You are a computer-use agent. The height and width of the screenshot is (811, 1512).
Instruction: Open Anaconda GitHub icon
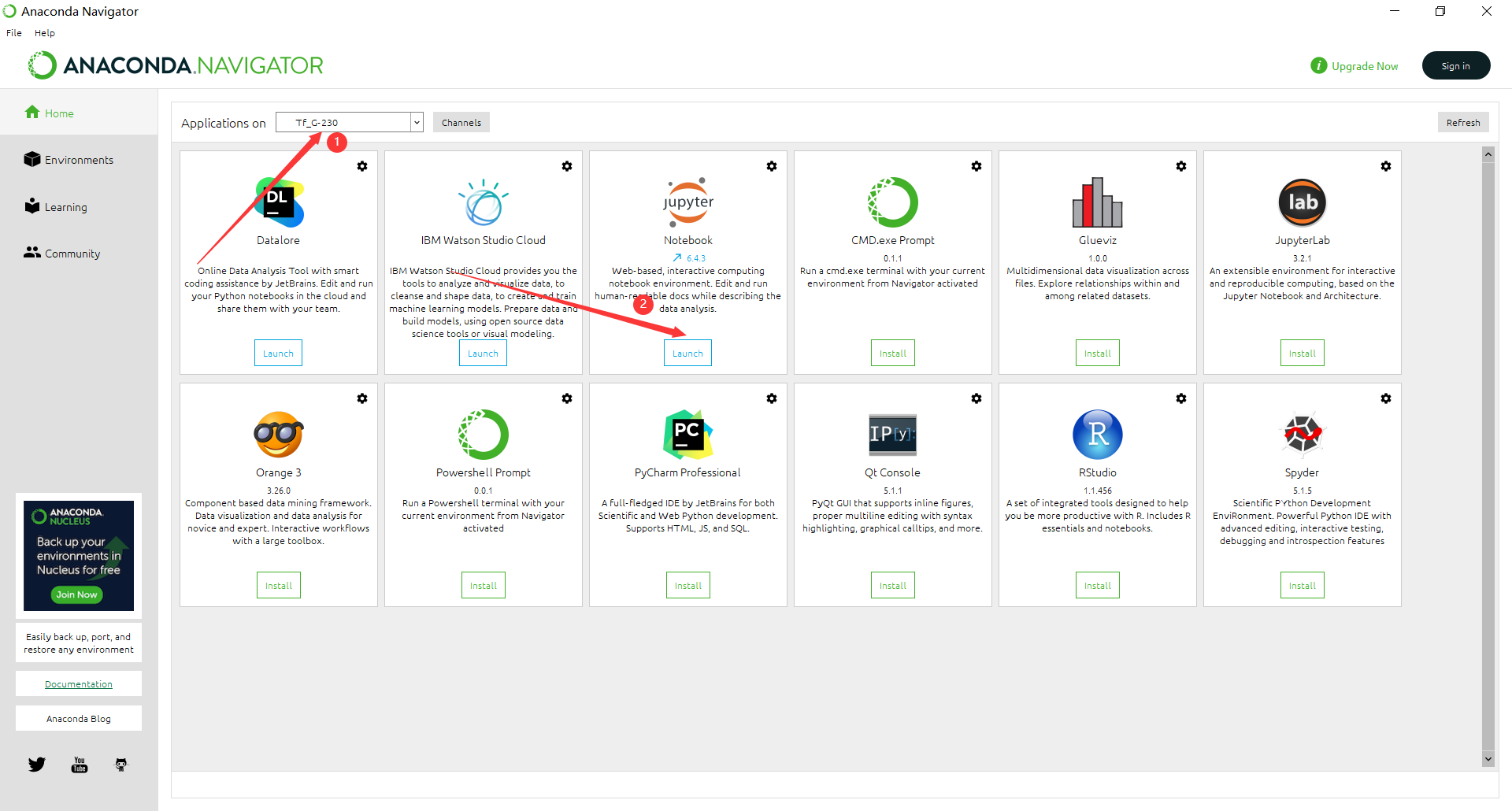(121, 765)
